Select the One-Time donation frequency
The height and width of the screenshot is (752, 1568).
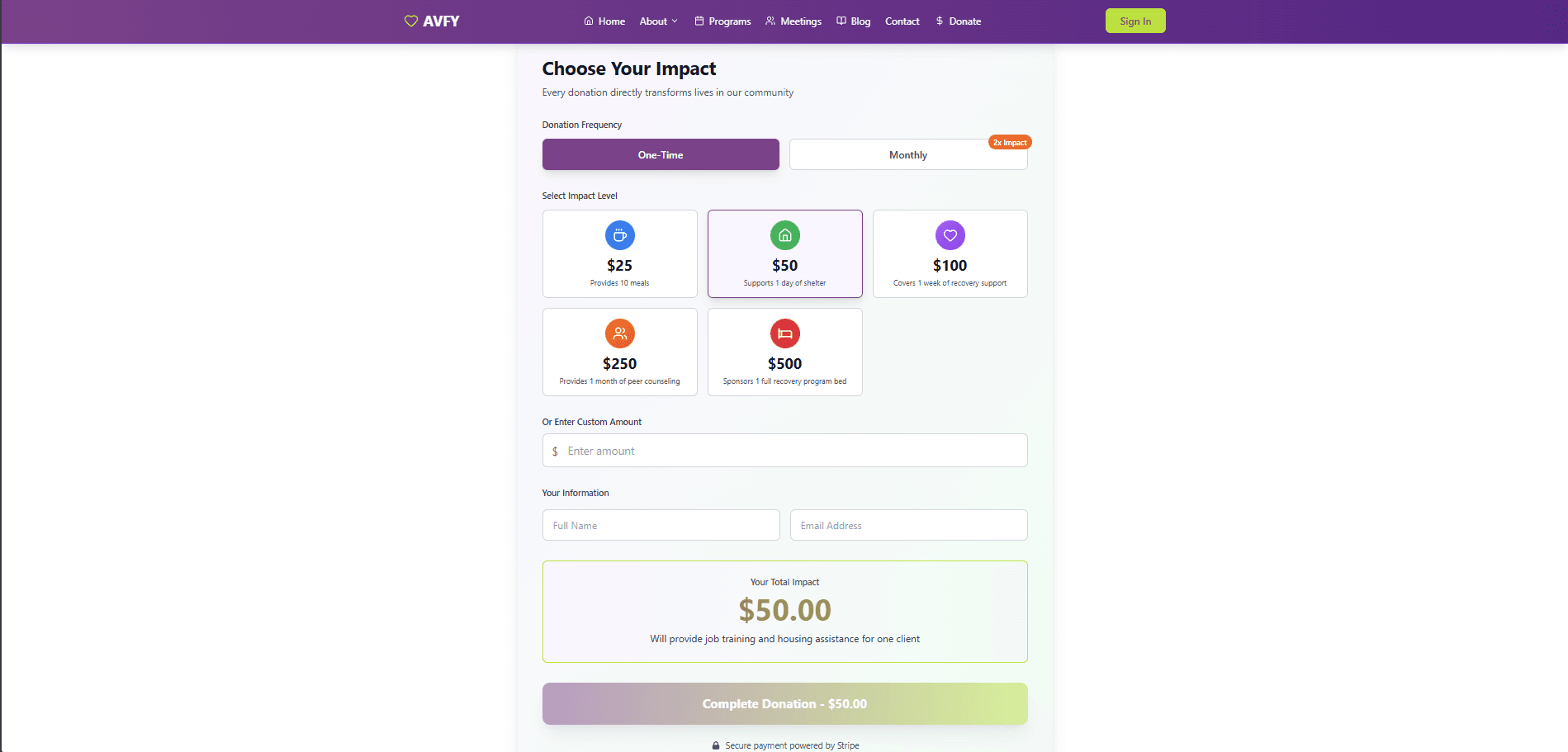pos(660,154)
